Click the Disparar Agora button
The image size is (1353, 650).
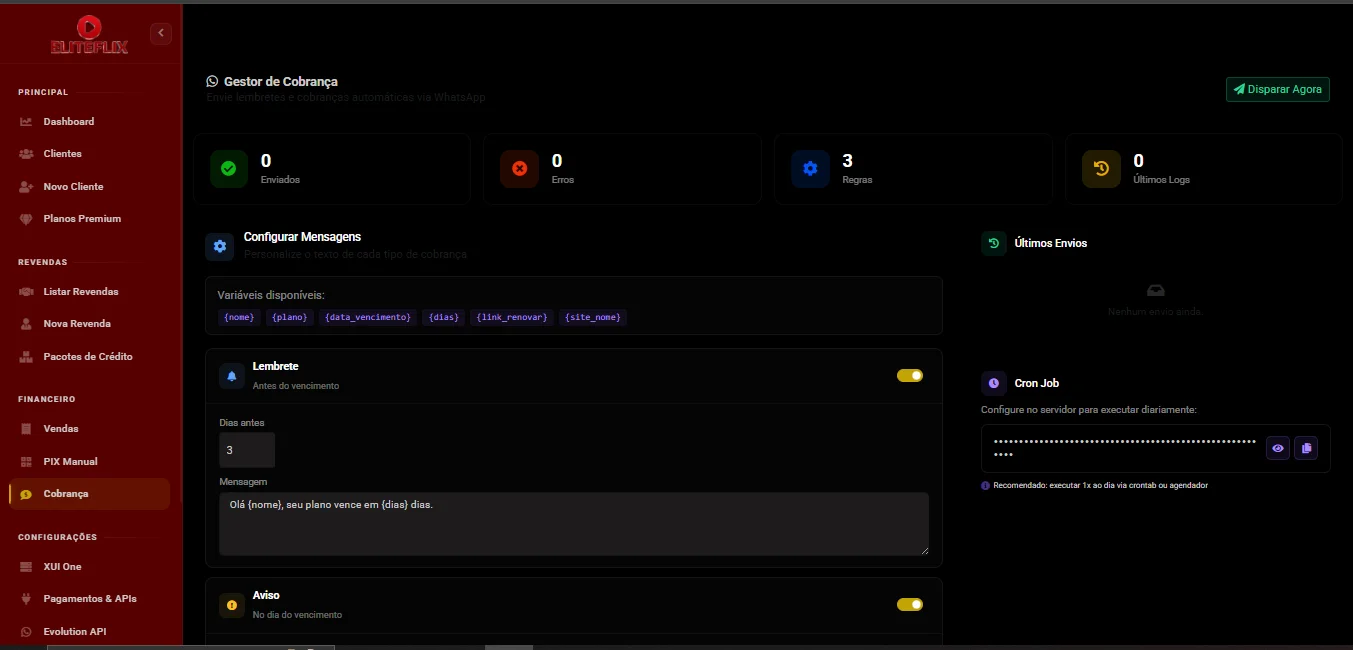click(1278, 89)
